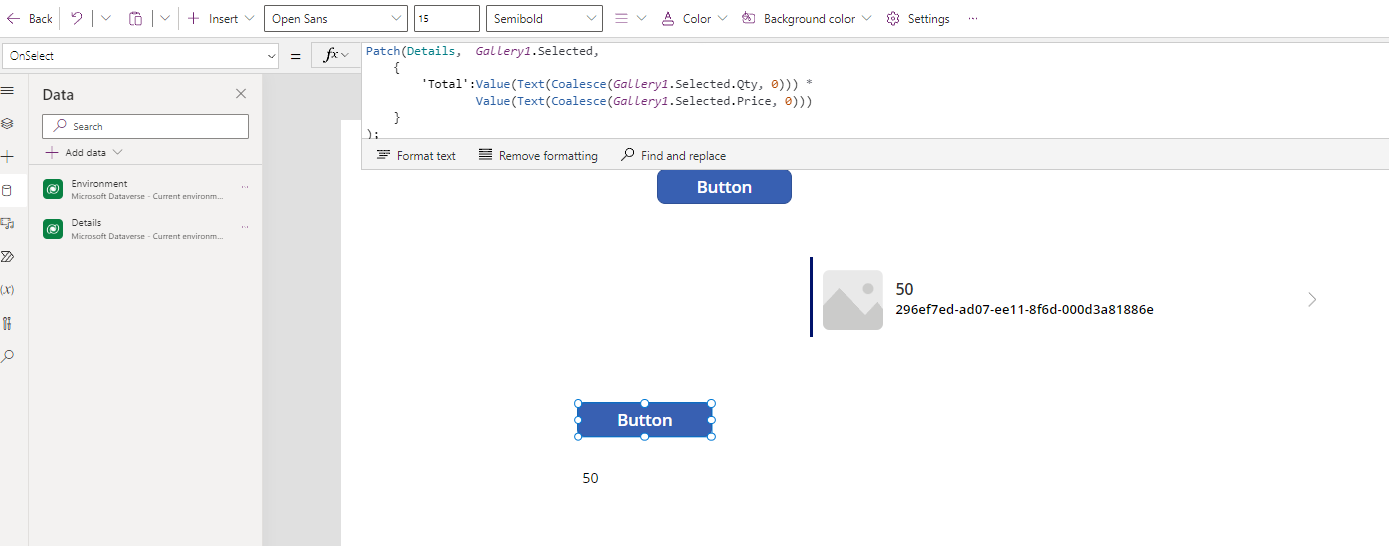Click the Patch formula text in editor

[589, 92]
